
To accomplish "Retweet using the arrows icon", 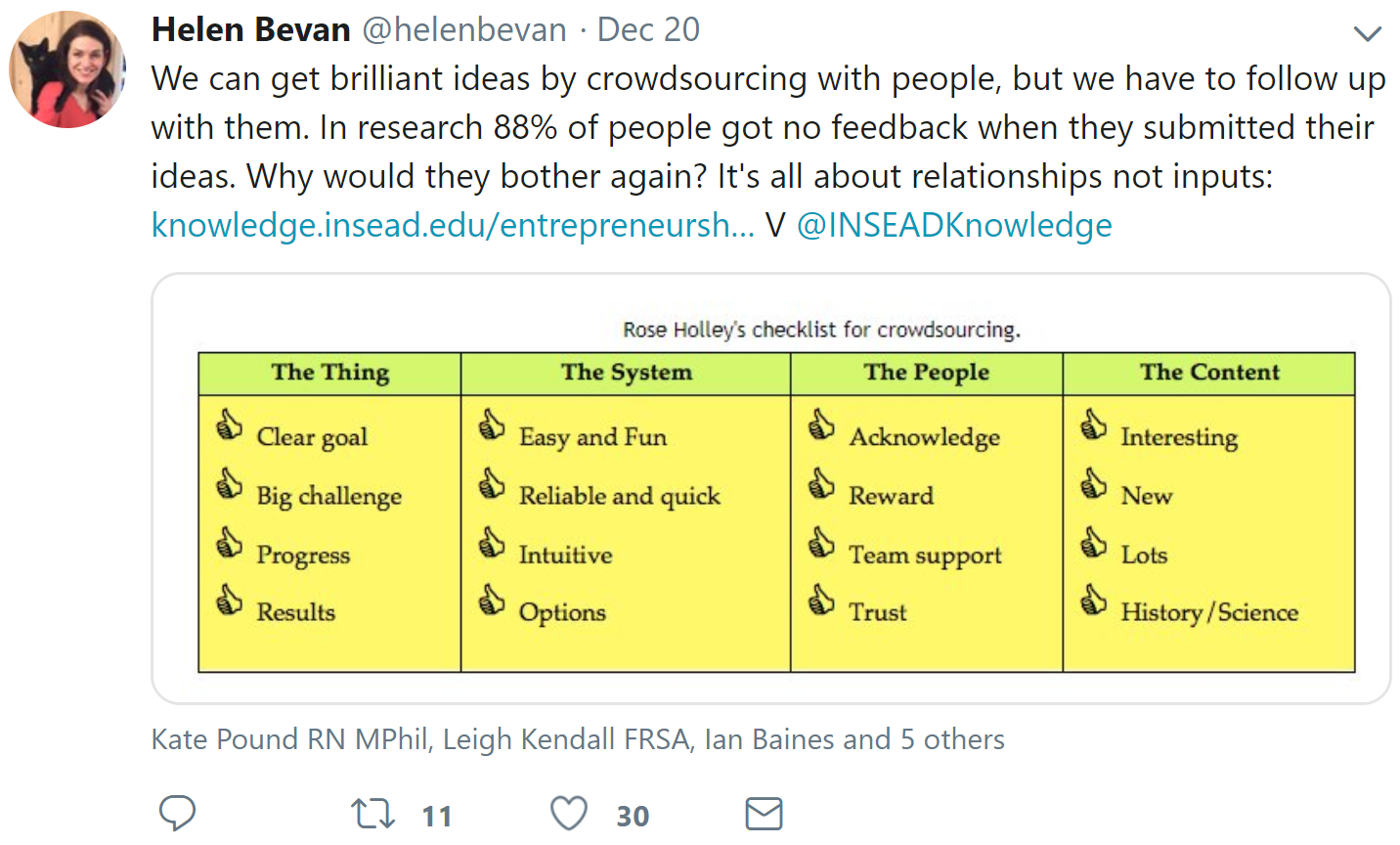I will [372, 814].
